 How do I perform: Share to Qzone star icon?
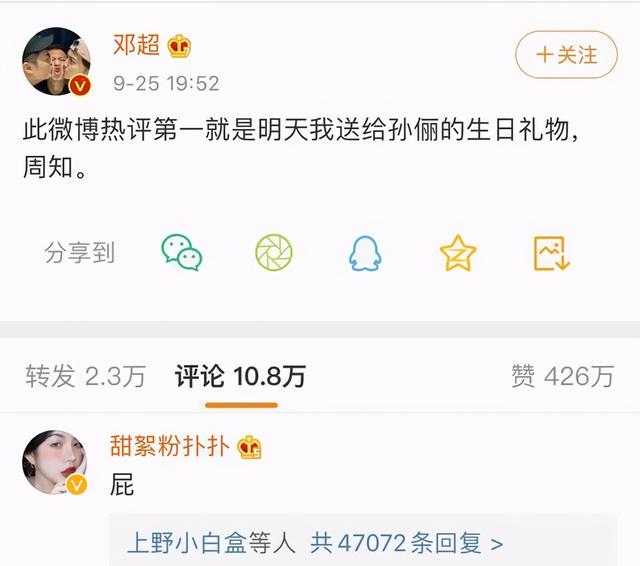tap(458, 253)
